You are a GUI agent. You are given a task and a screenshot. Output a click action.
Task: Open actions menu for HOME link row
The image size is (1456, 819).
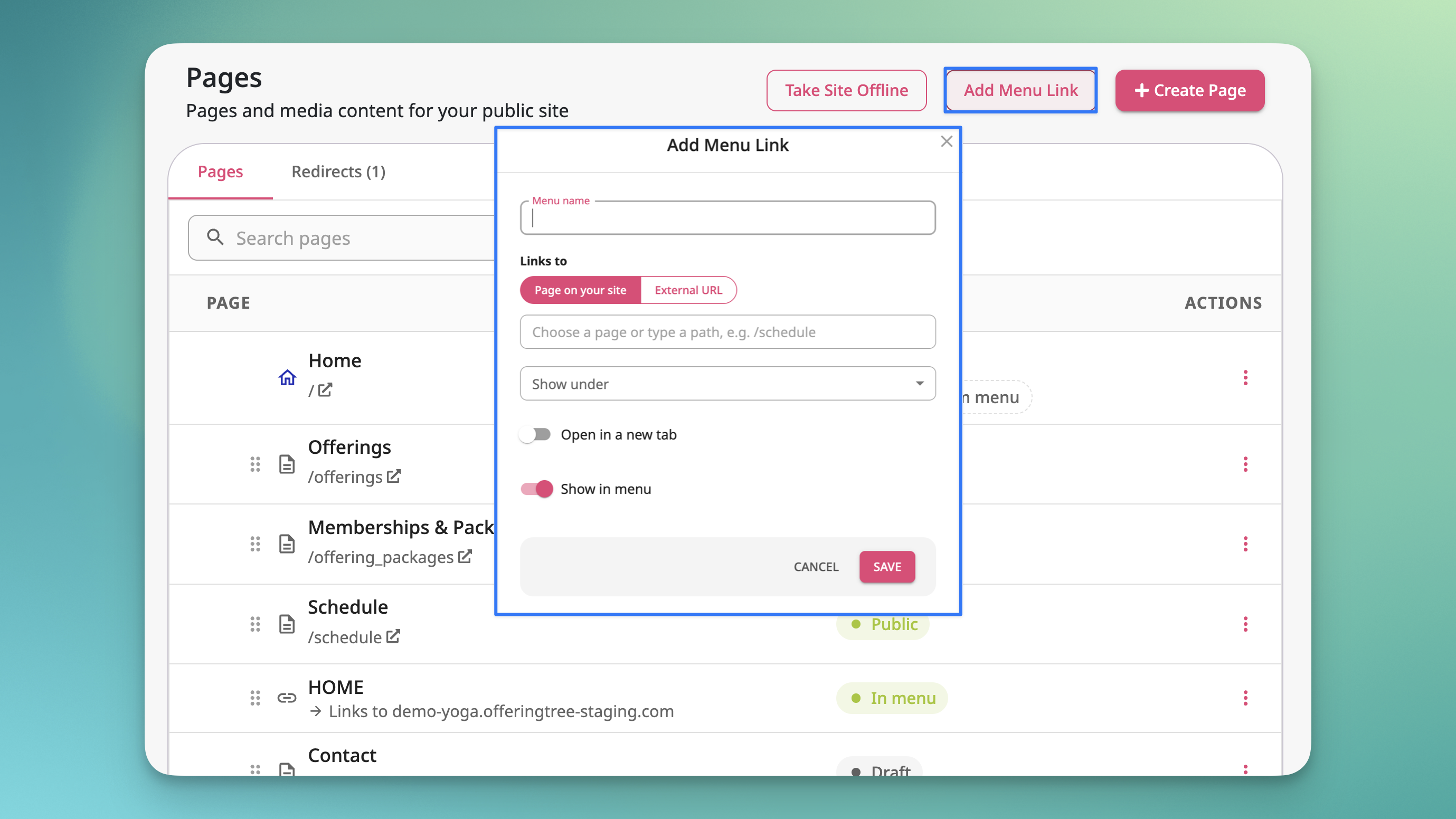coord(1245,698)
